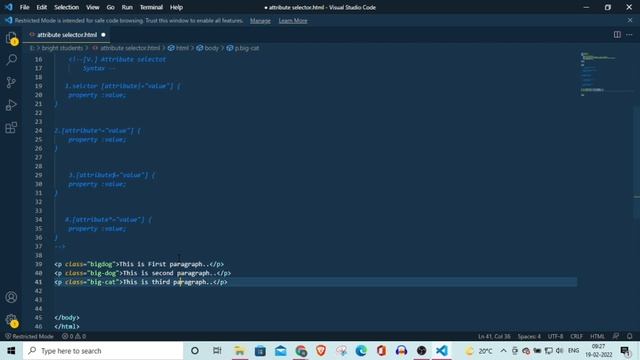Click the Type here to search box
The width and height of the screenshot is (640, 360).
[103, 351]
